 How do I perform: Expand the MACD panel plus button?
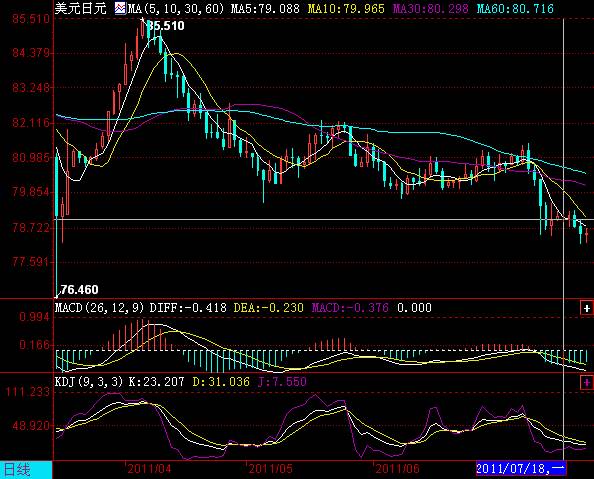click(x=586, y=308)
